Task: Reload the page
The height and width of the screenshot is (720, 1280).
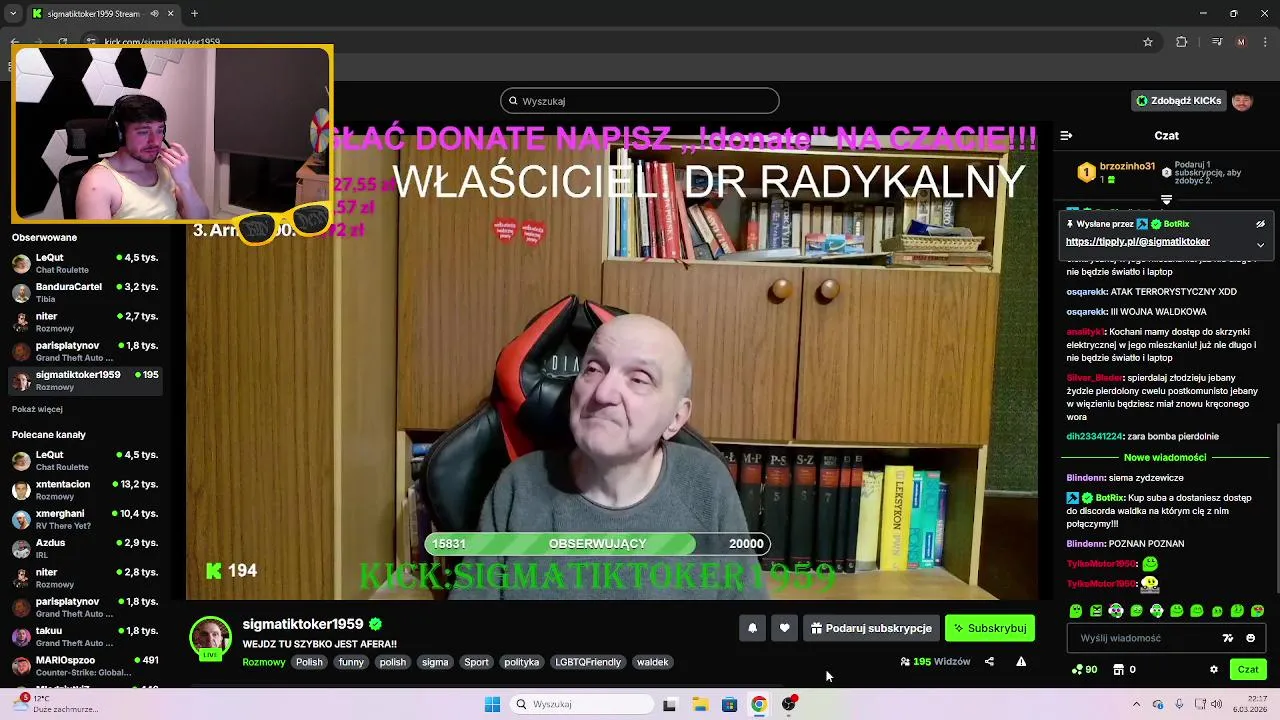Action: 63,42
